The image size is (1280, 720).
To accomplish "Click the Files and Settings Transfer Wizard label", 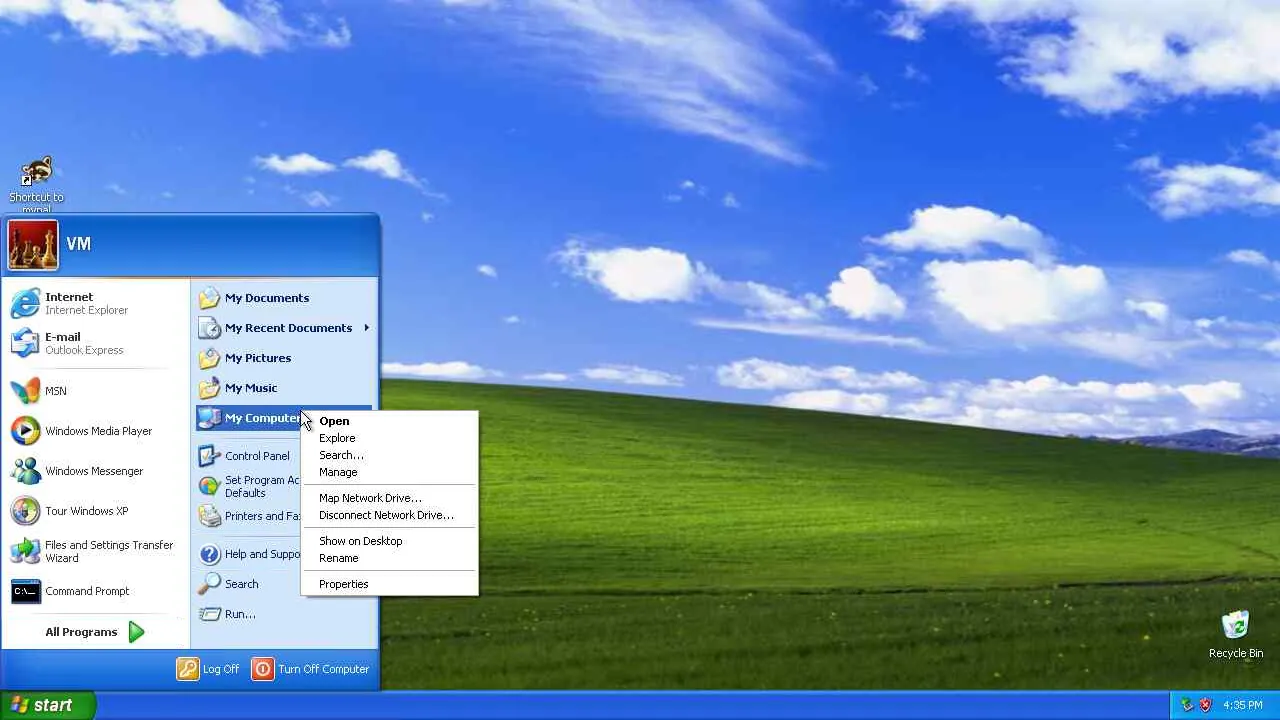I will pyautogui.click(x=109, y=551).
